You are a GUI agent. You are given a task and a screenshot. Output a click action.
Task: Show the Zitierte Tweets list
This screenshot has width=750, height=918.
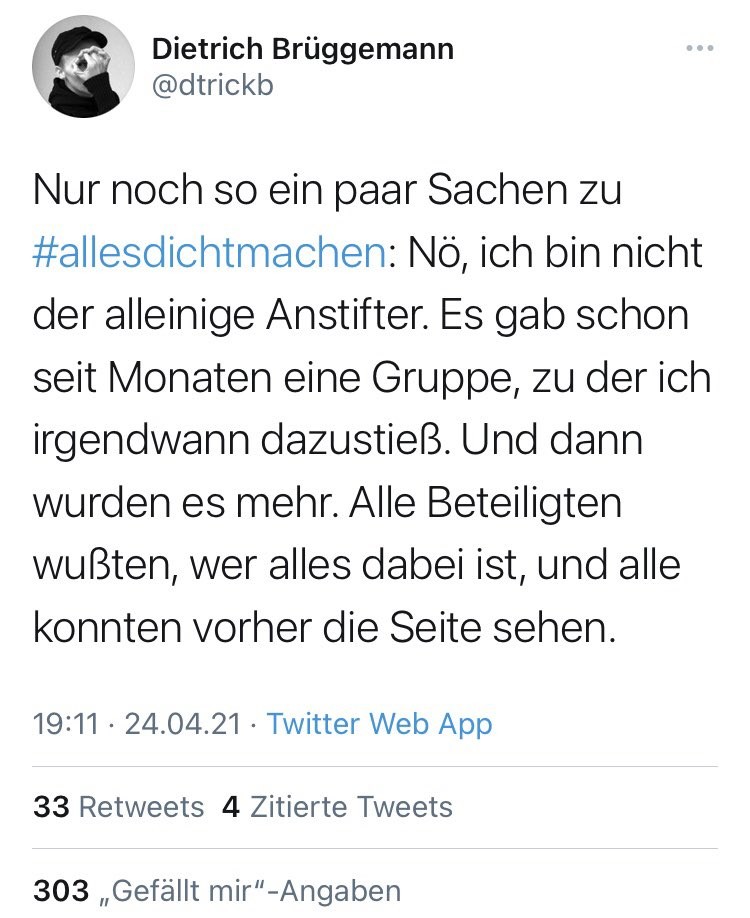[x=351, y=807]
